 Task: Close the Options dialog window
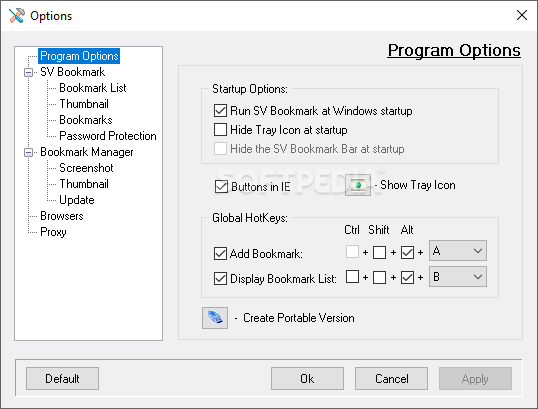[x=522, y=15]
